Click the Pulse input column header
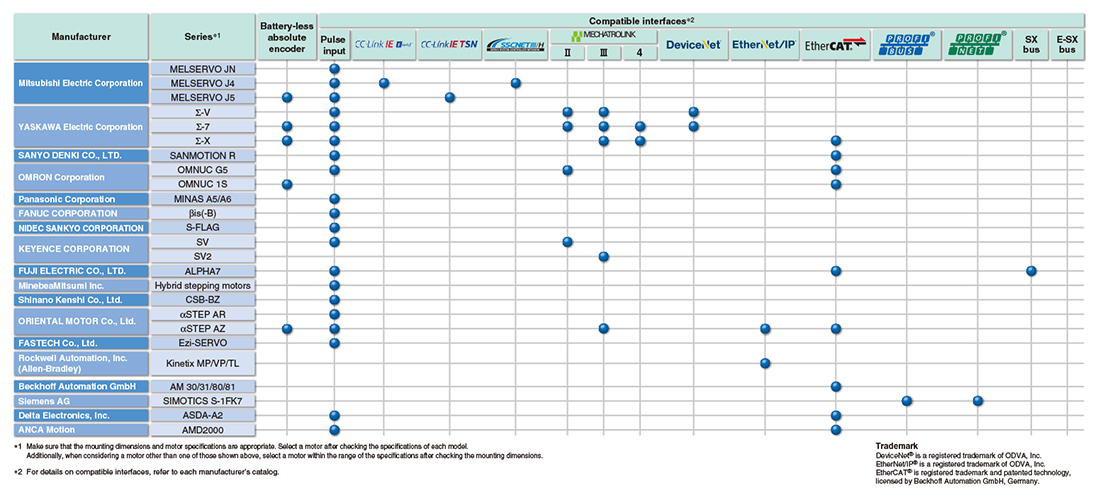The image size is (1100, 499). tap(334, 45)
